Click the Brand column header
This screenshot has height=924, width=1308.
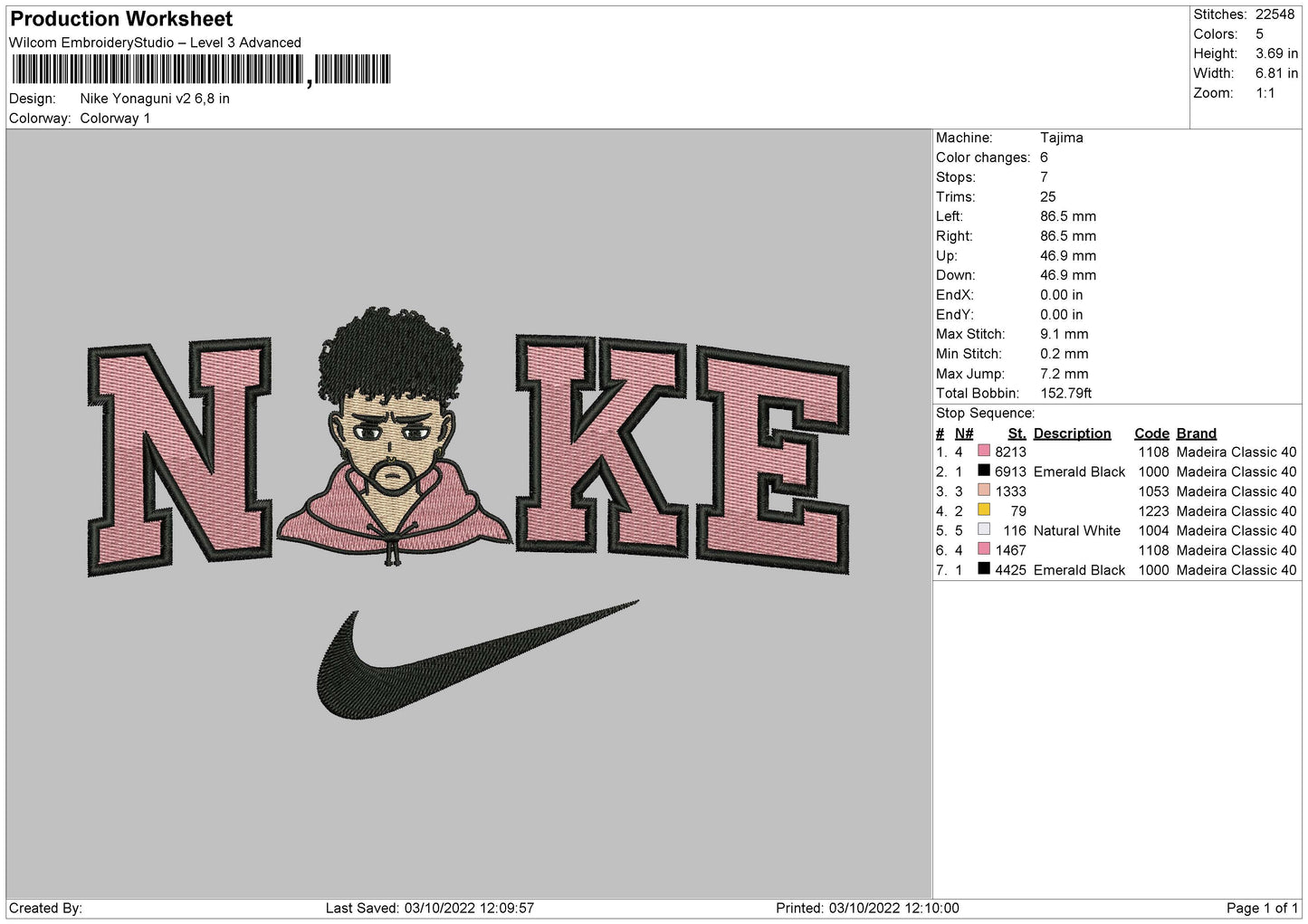(x=1197, y=433)
